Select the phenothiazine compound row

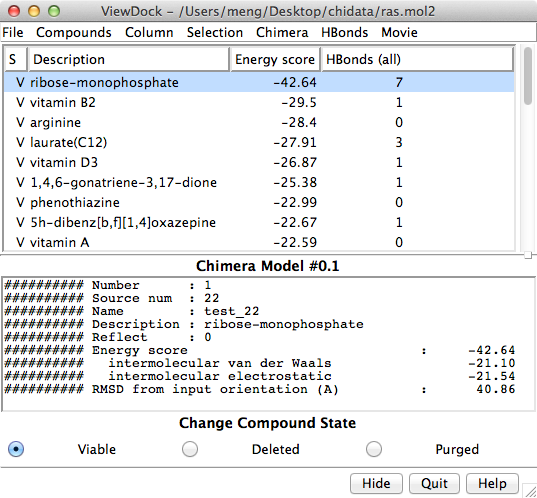click(x=259, y=202)
